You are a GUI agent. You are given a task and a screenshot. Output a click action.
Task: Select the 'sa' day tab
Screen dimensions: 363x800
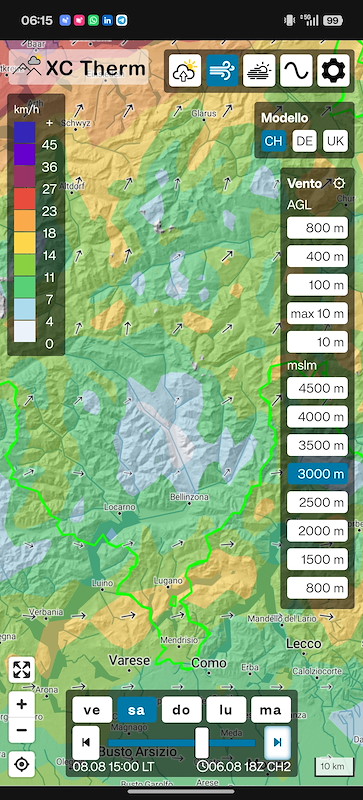coord(137,710)
